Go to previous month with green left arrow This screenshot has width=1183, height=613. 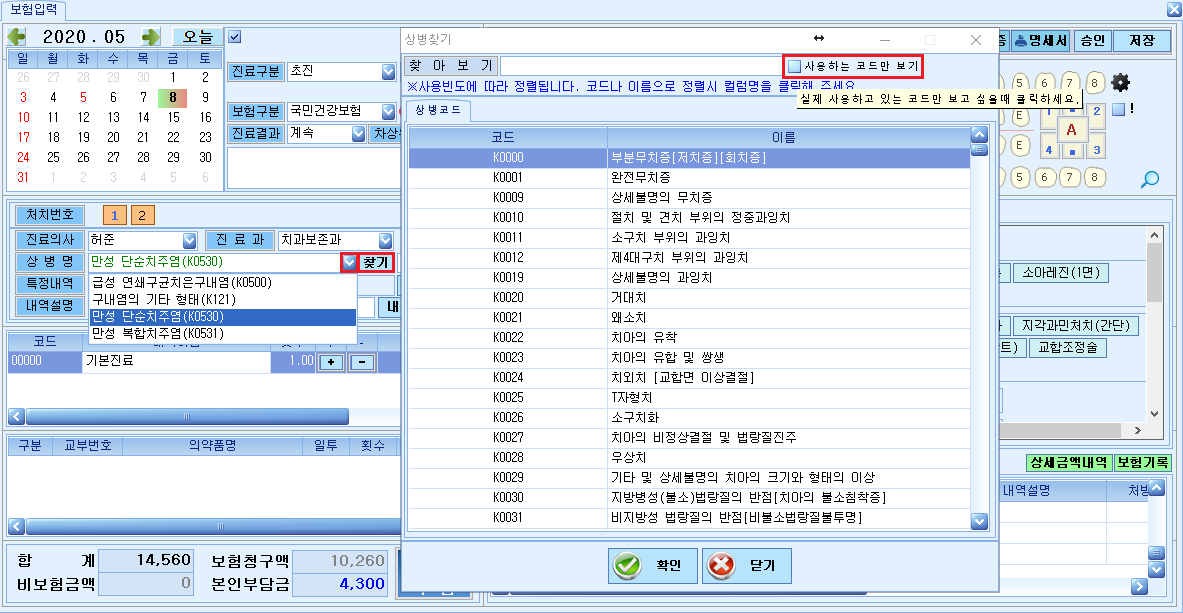pos(17,36)
